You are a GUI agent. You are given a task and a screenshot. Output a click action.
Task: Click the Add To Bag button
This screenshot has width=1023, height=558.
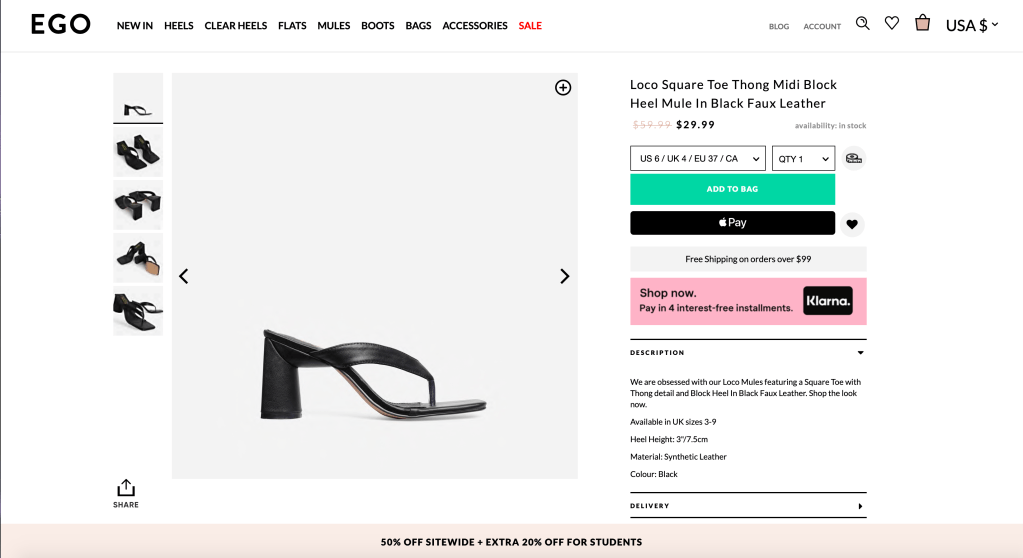tap(732, 189)
